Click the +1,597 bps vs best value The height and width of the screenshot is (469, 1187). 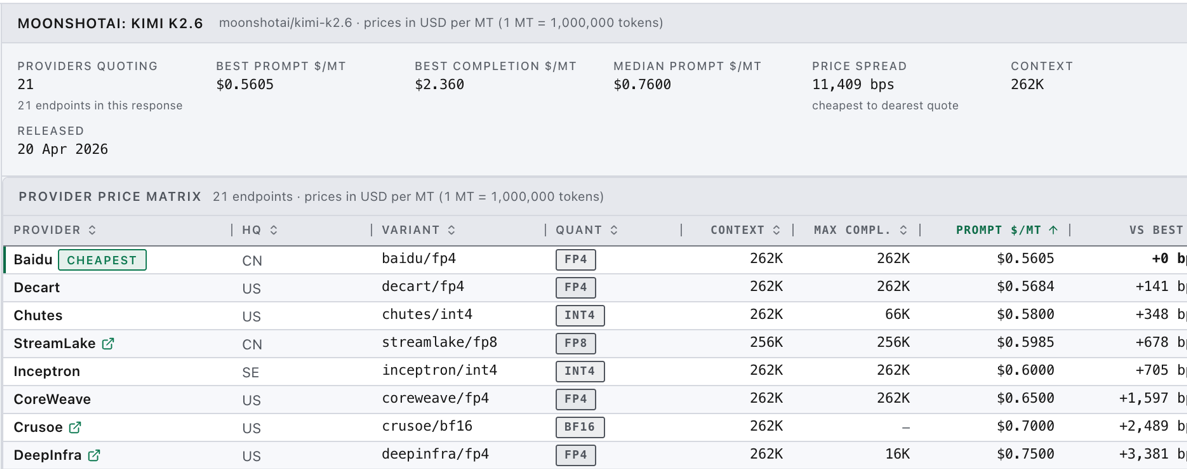pos(1153,399)
